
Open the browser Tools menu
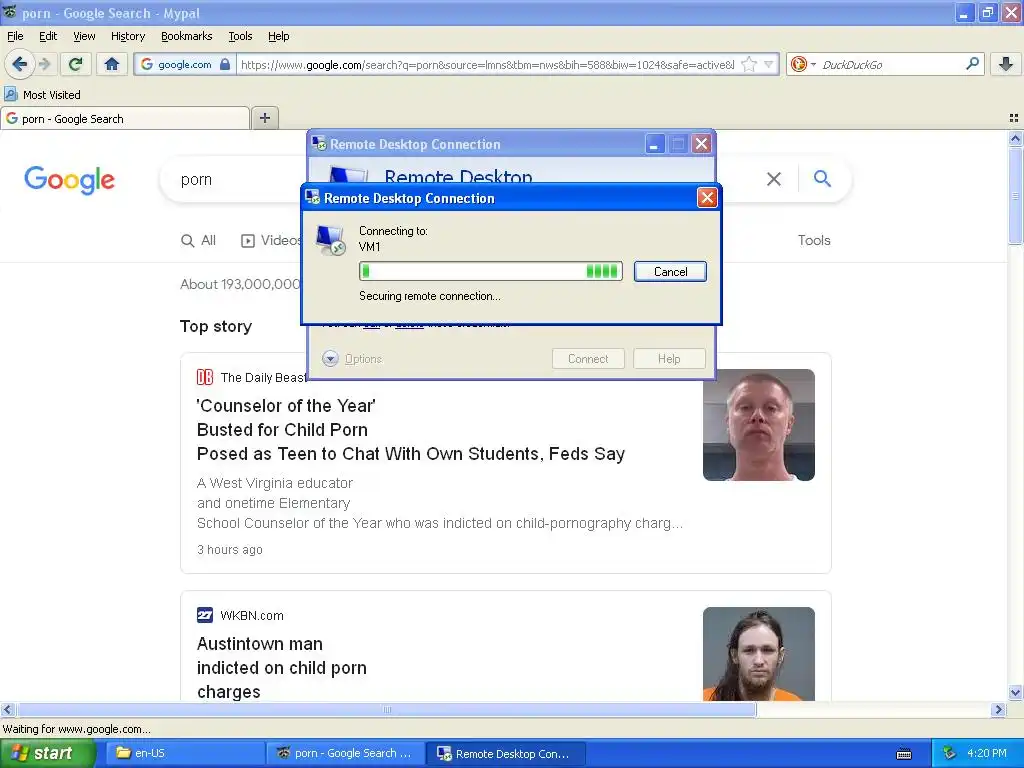coord(240,37)
